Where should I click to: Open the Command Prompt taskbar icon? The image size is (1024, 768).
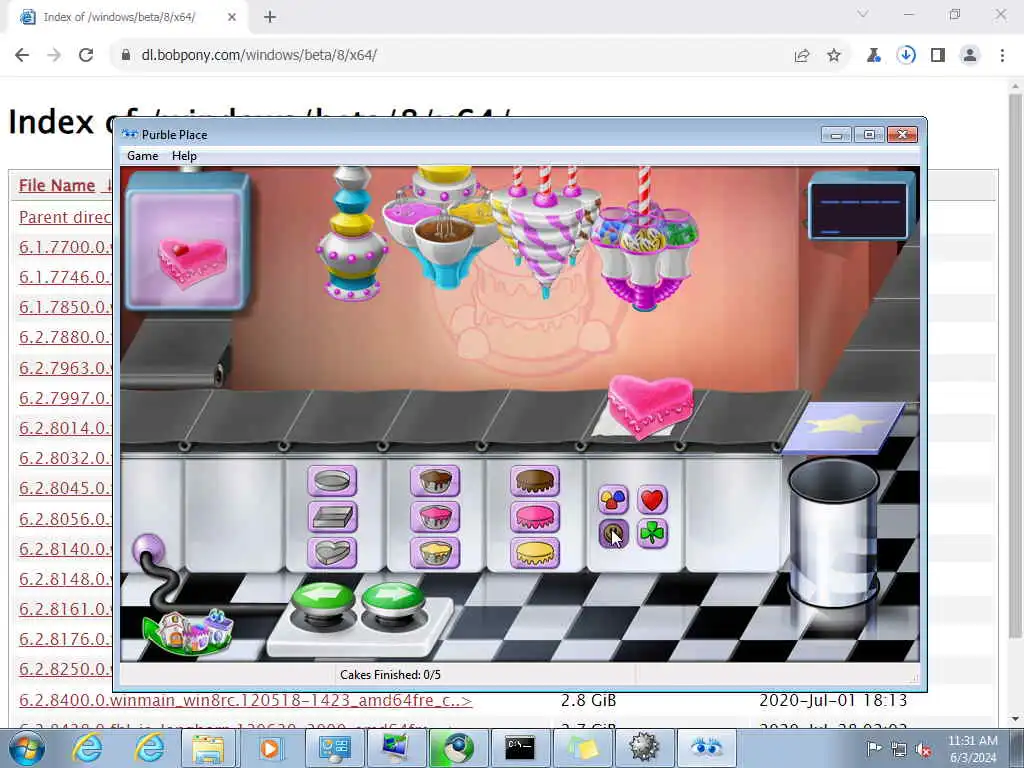(519, 748)
